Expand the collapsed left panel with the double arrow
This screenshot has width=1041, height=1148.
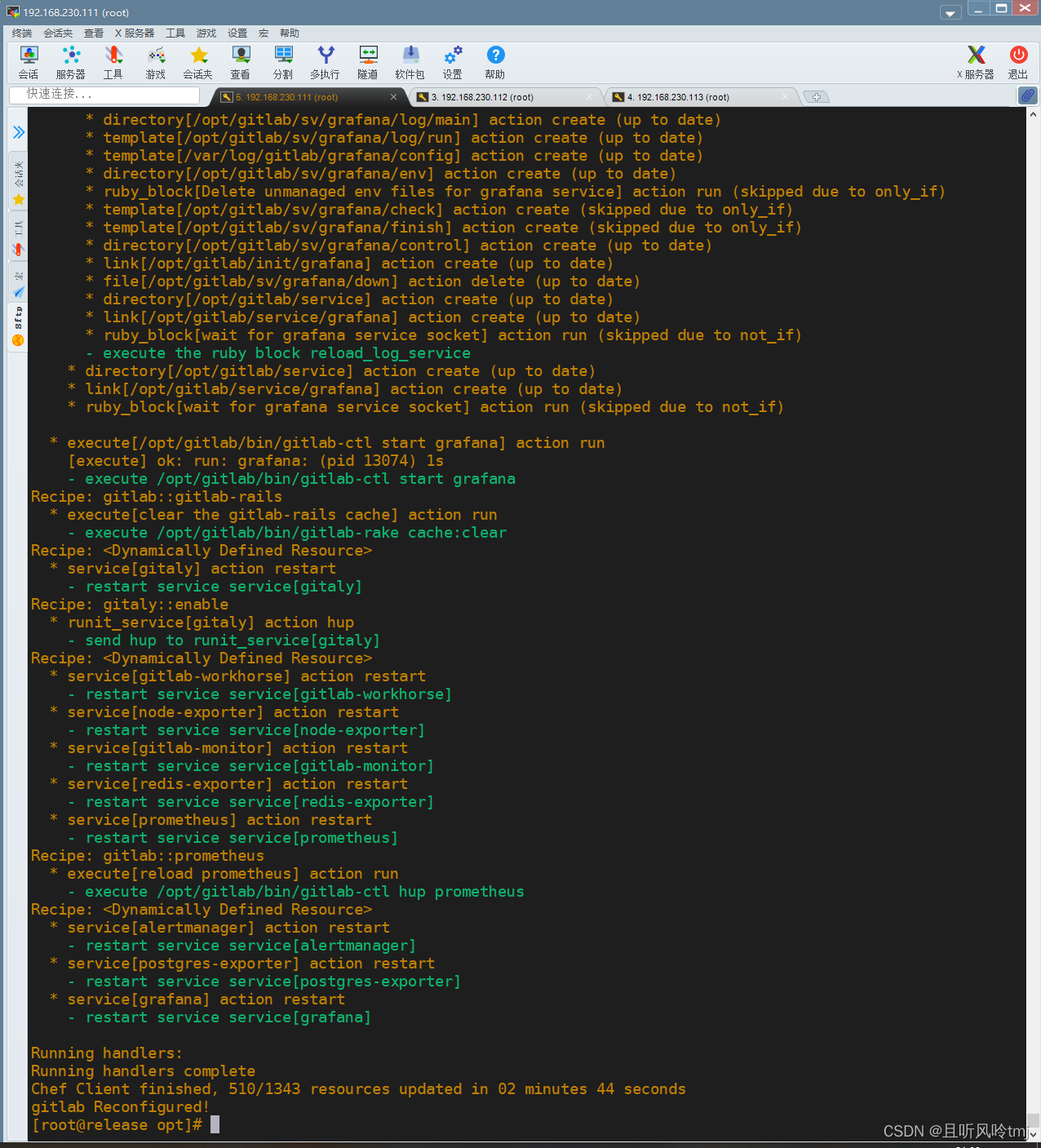pos(18,132)
